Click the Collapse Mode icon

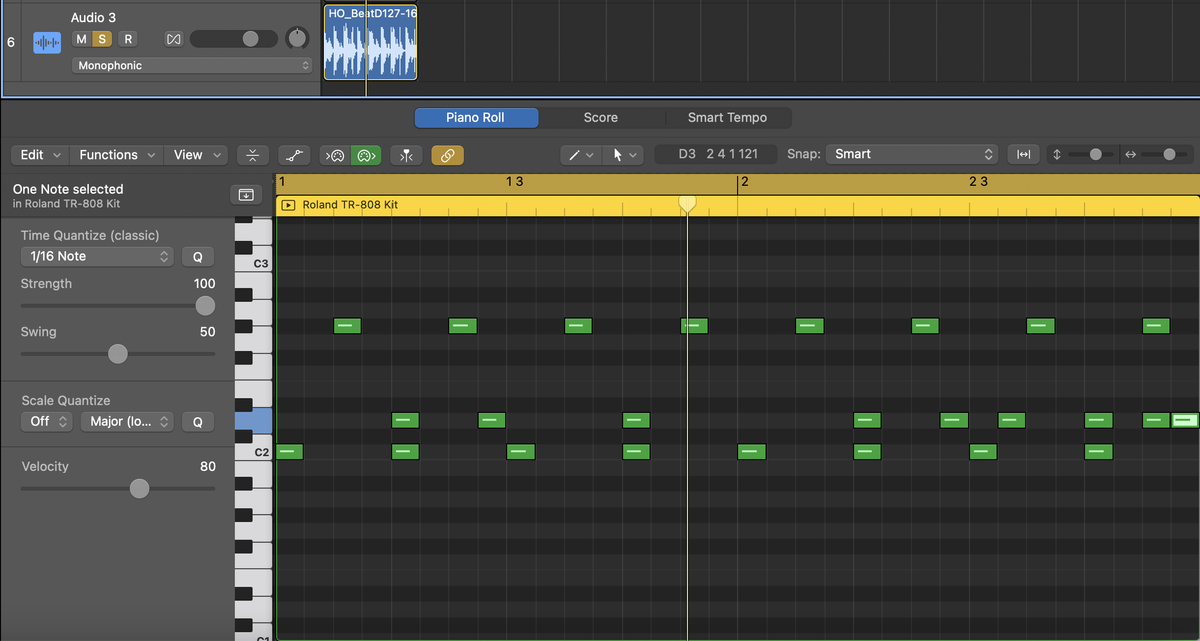[x=253, y=155]
